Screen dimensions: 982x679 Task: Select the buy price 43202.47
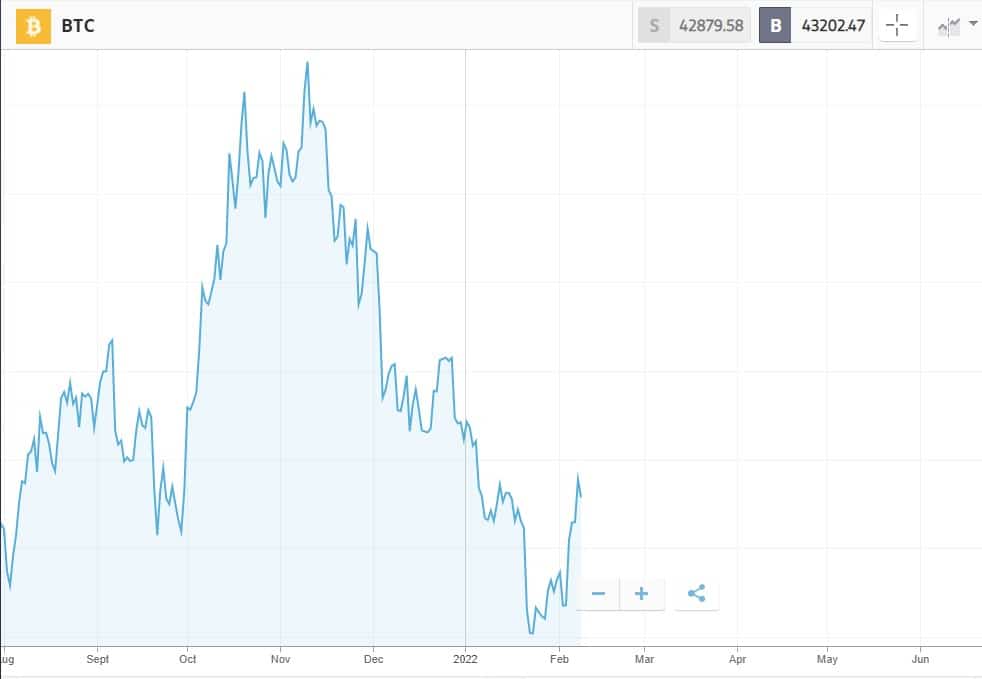833,26
